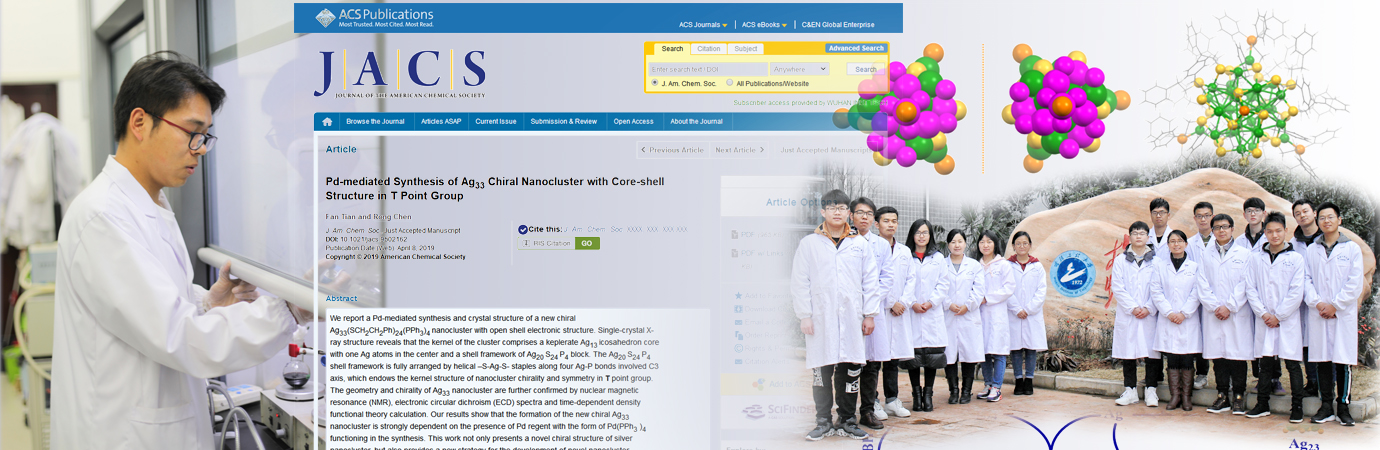Click the Add to Favorites star icon
The height and width of the screenshot is (450, 1380).
(x=739, y=296)
